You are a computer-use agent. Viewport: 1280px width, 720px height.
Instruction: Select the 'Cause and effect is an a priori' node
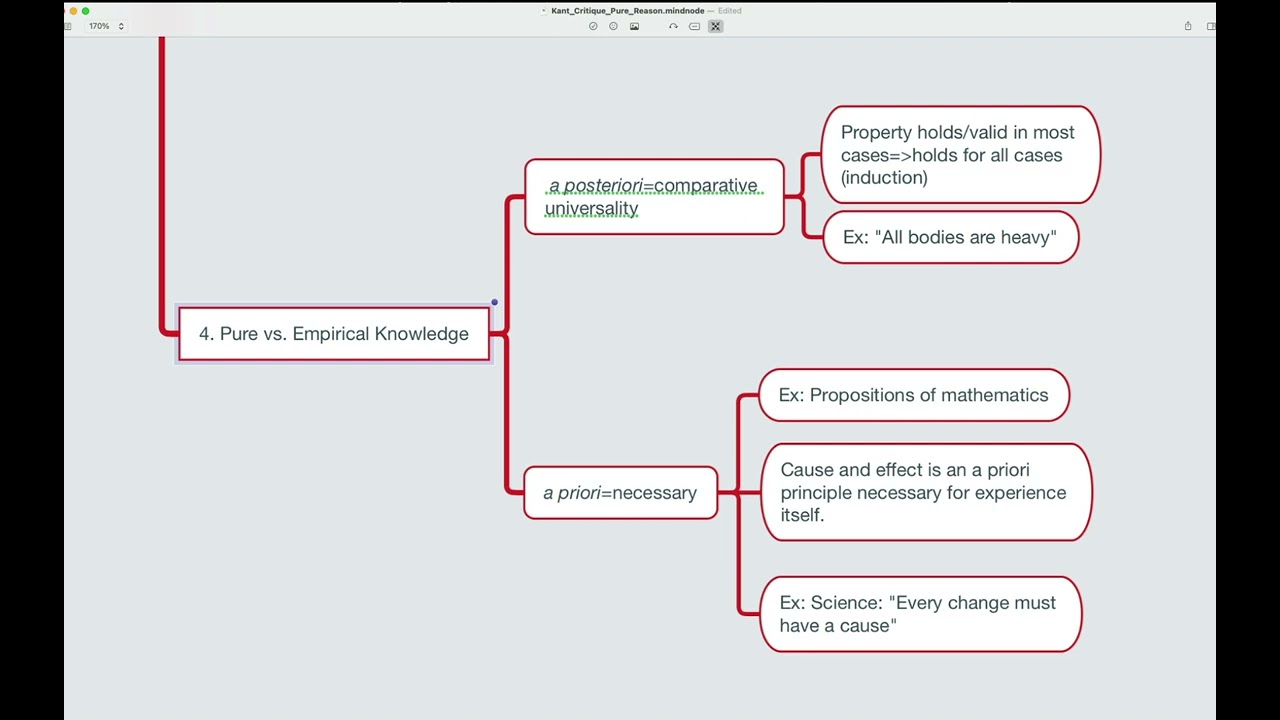926,492
